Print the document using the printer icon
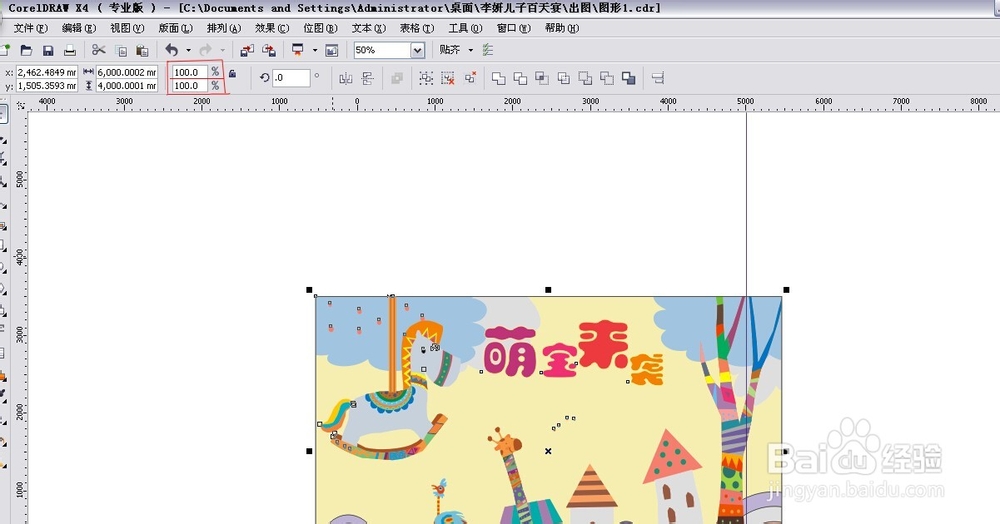1000x524 pixels. point(70,50)
